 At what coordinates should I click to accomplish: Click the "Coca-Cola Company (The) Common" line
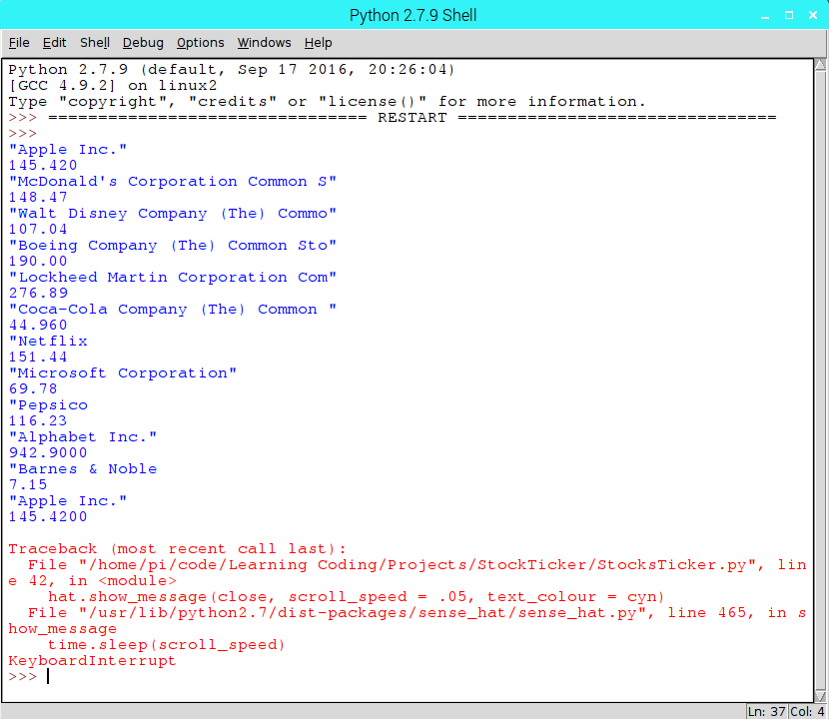pyautogui.click(x=172, y=309)
